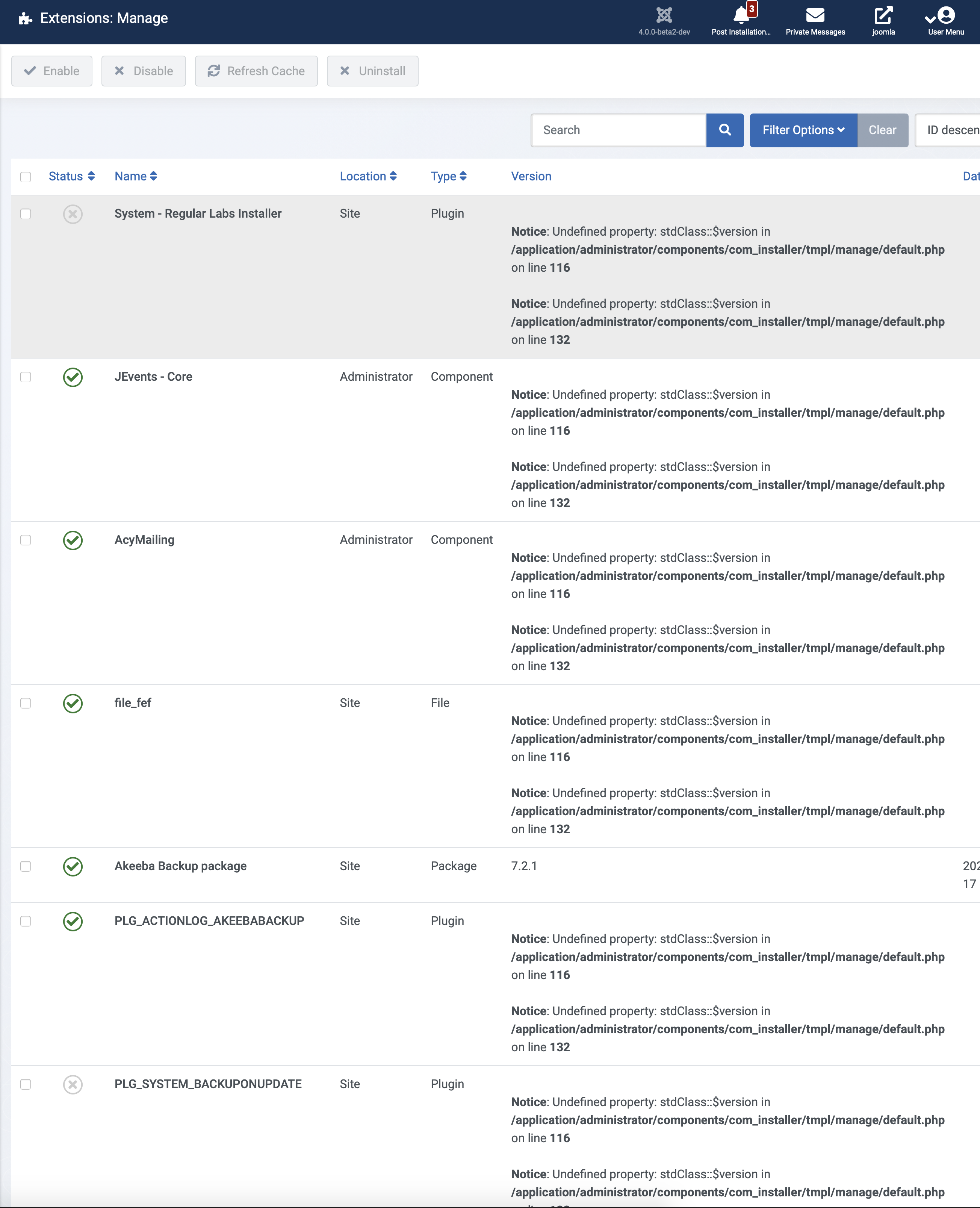Click the PLG_ACTIONLOG_AKEEBABACKUP name text
Image resolution: width=980 pixels, height=1208 pixels.
click(209, 920)
